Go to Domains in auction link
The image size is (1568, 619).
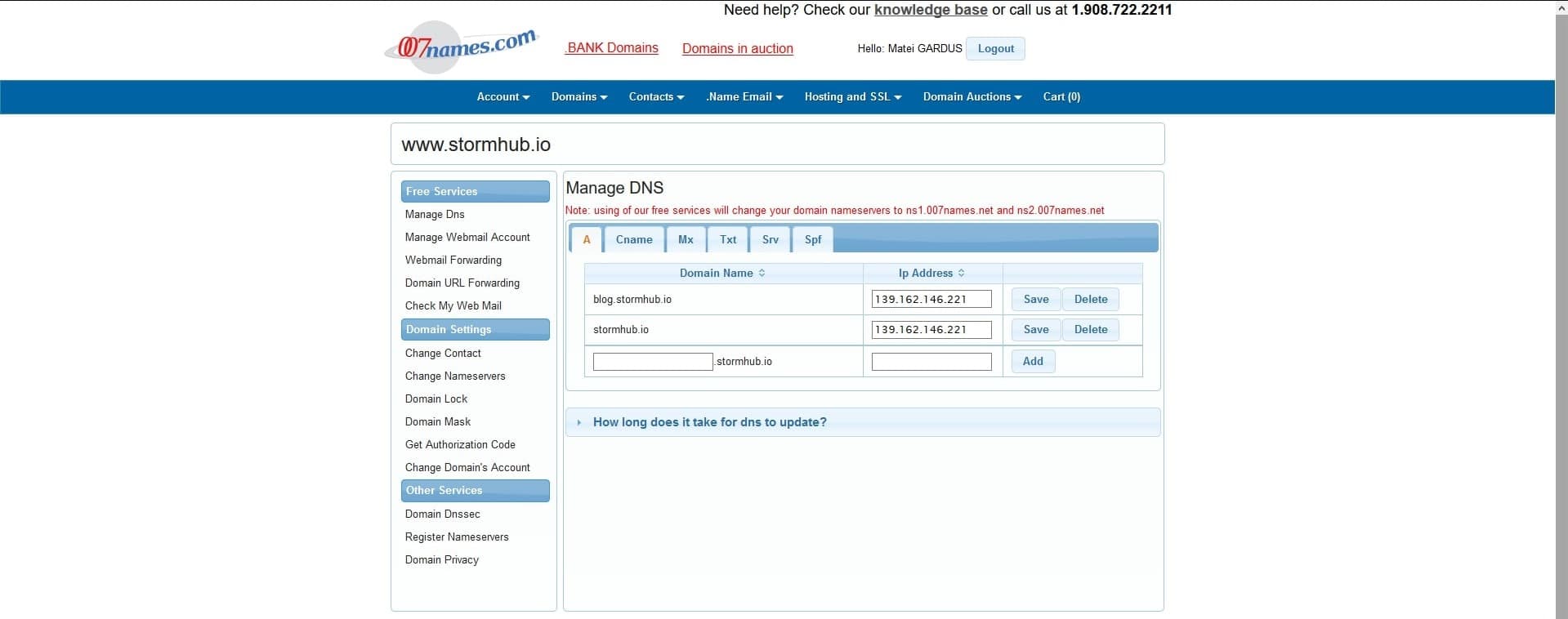click(x=738, y=48)
